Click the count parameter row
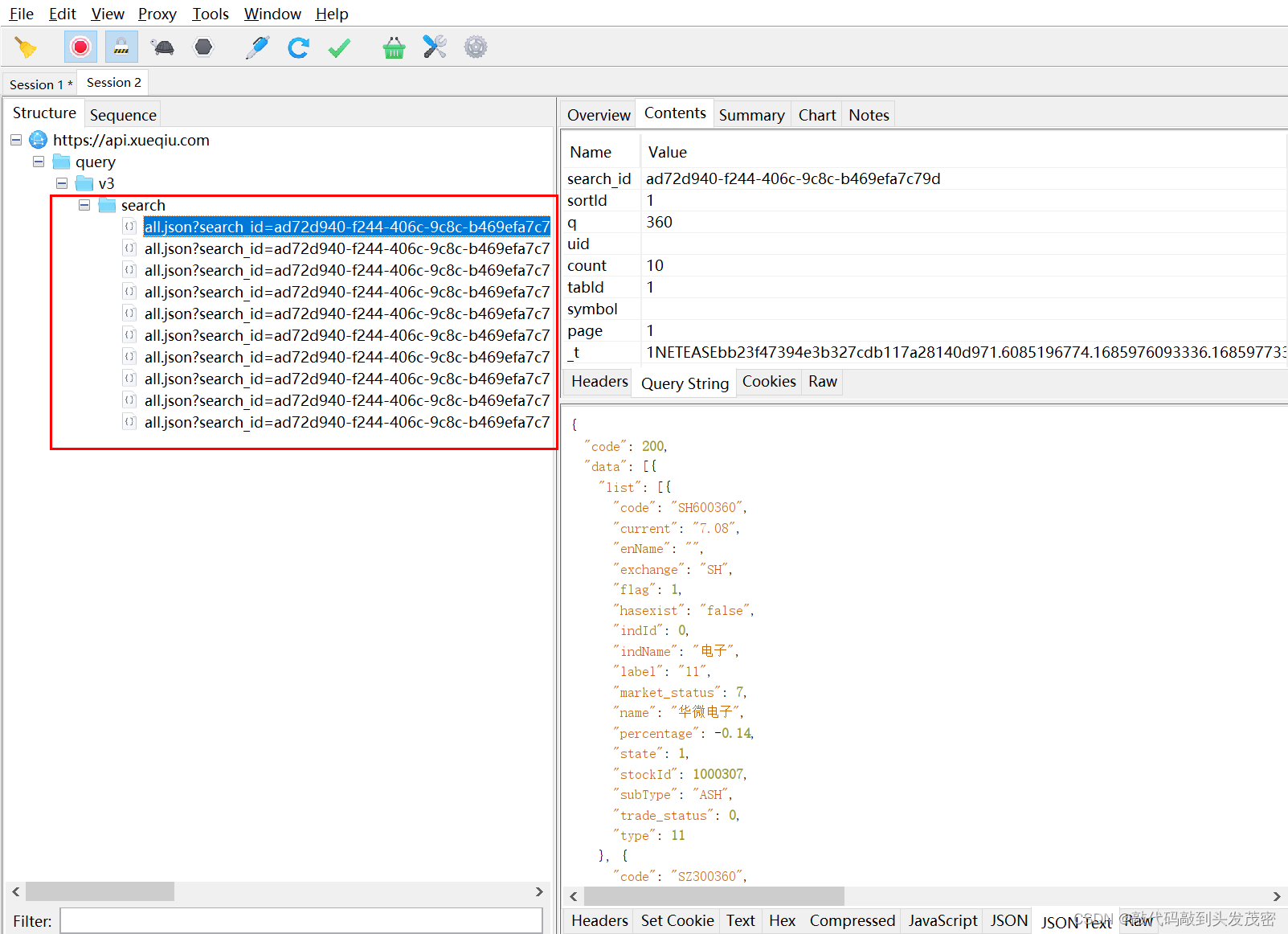The height and width of the screenshot is (934, 1288). point(924,265)
